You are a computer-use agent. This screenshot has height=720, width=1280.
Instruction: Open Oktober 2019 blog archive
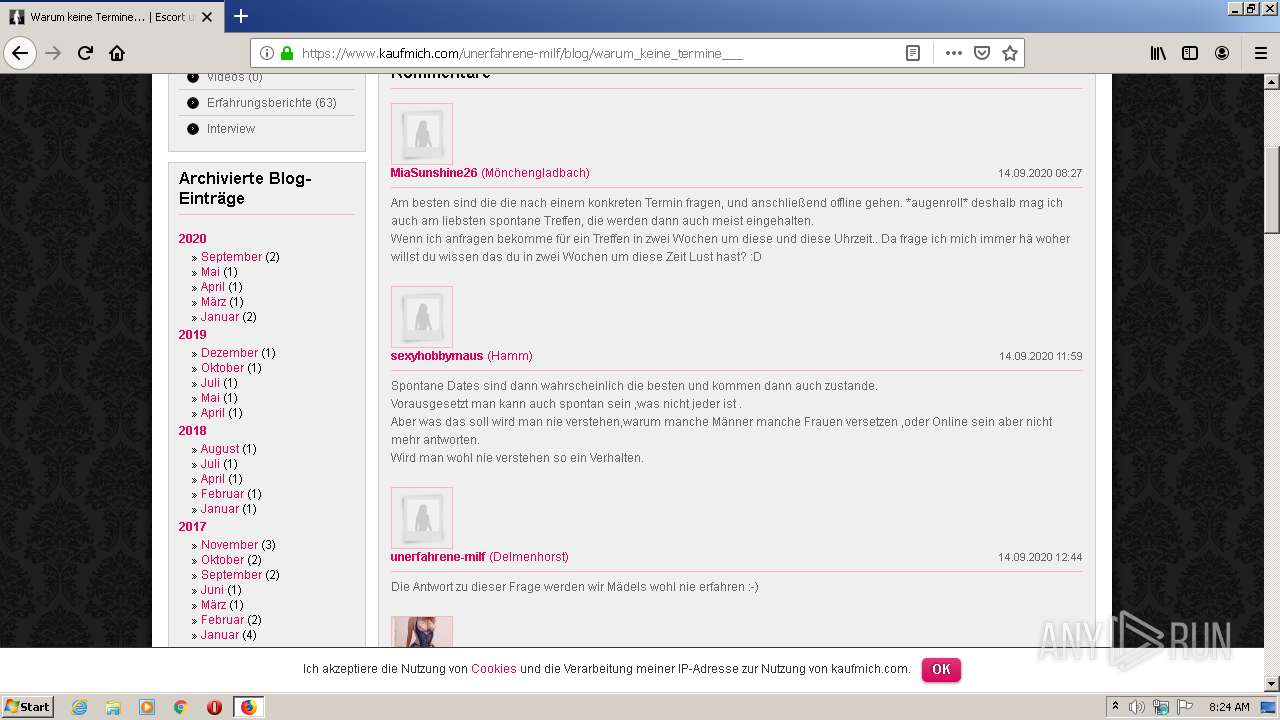pos(222,368)
